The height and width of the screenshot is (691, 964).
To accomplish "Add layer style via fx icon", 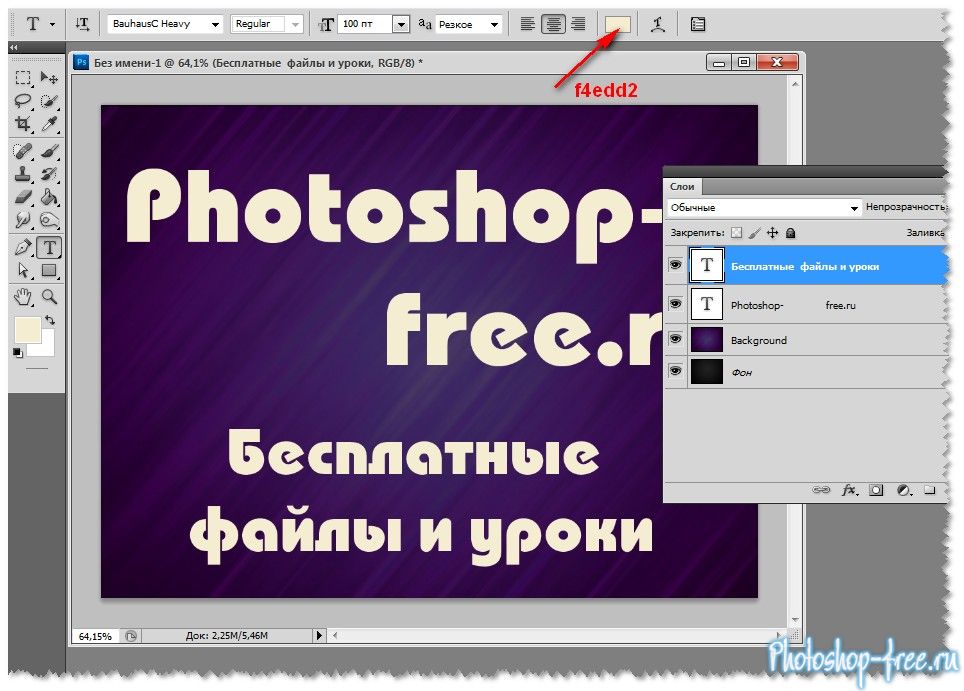I will pyautogui.click(x=850, y=490).
